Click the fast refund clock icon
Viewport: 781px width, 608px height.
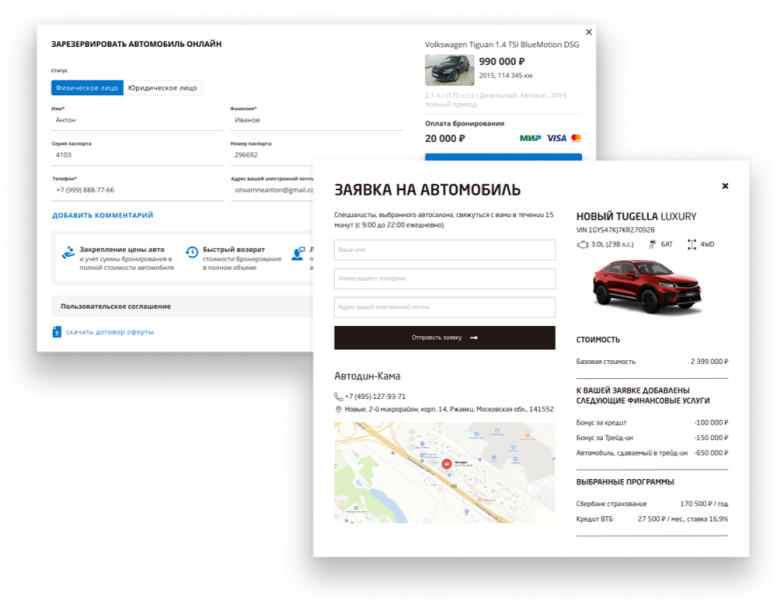click(192, 253)
